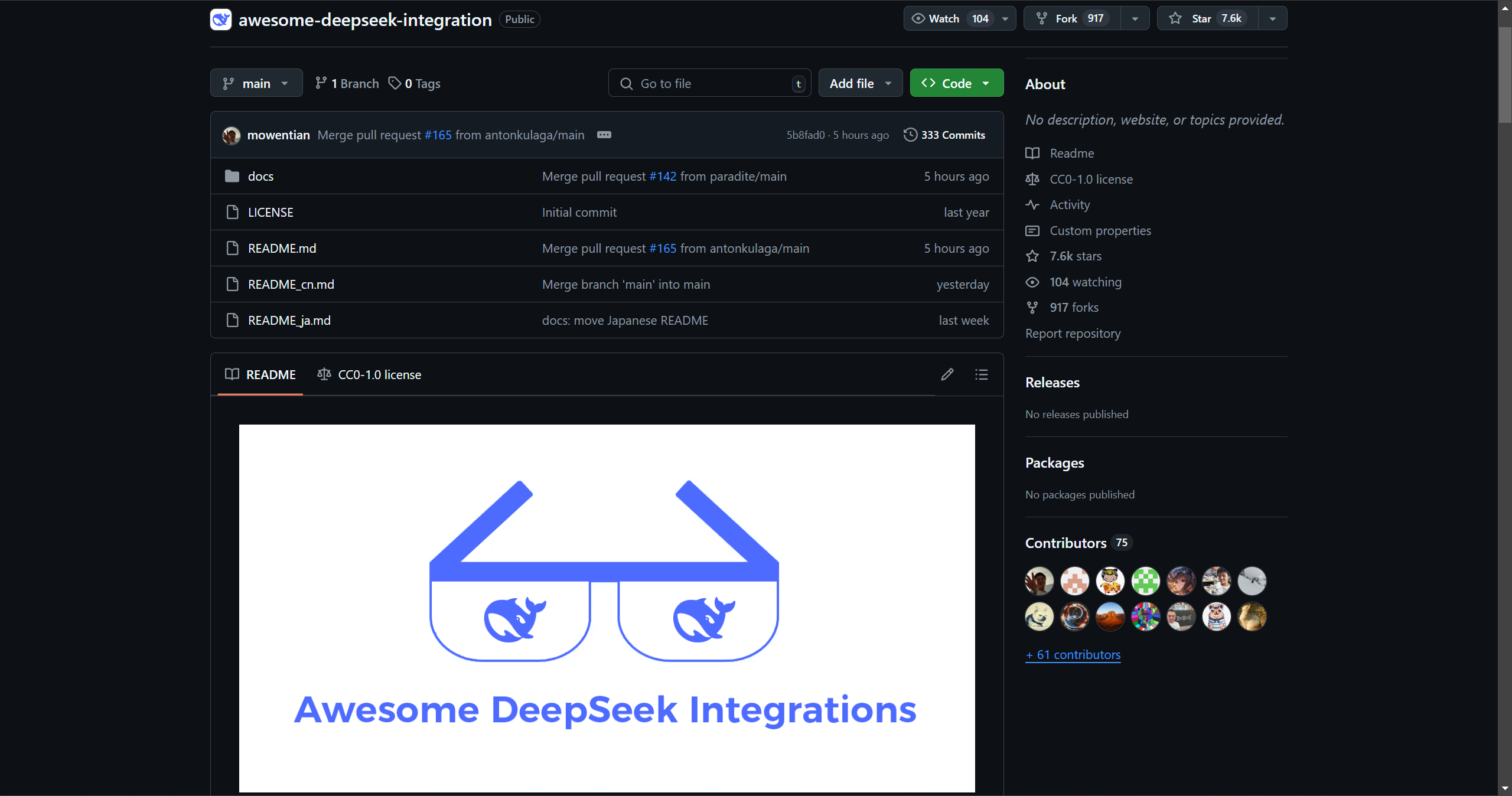Viewport: 1512px width, 796px height.
Task: Open the README_ja.md file
Action: (x=289, y=321)
